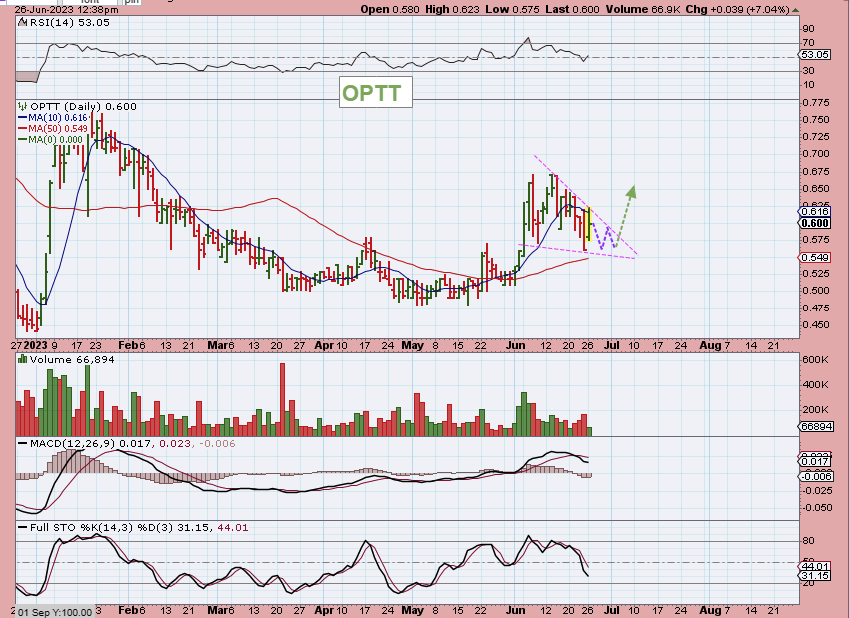Click the 53.05 RSI value tag on right axis
The image size is (849, 618).
coord(815,55)
